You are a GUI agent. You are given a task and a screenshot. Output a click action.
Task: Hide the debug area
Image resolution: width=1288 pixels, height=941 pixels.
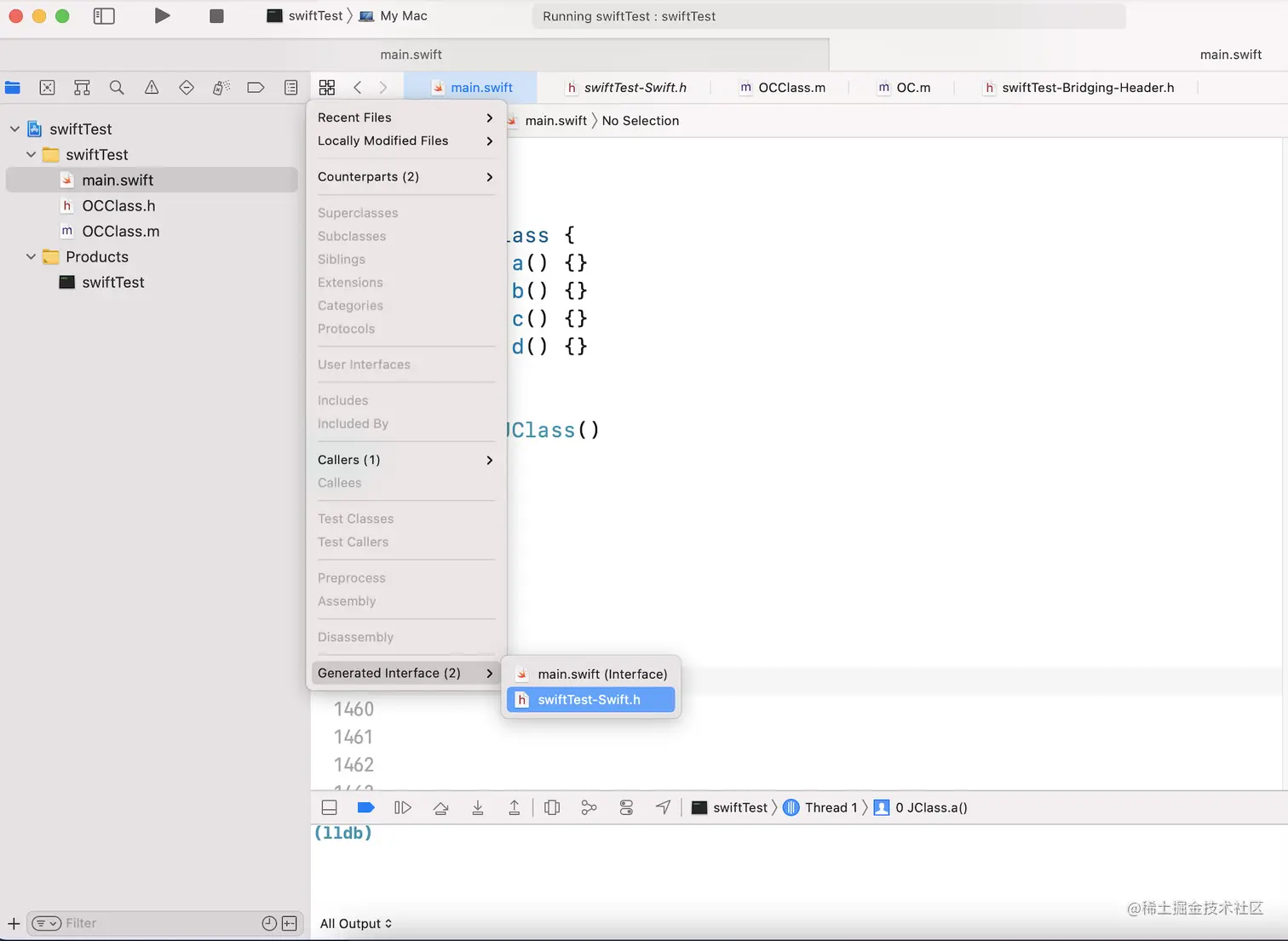pos(330,807)
